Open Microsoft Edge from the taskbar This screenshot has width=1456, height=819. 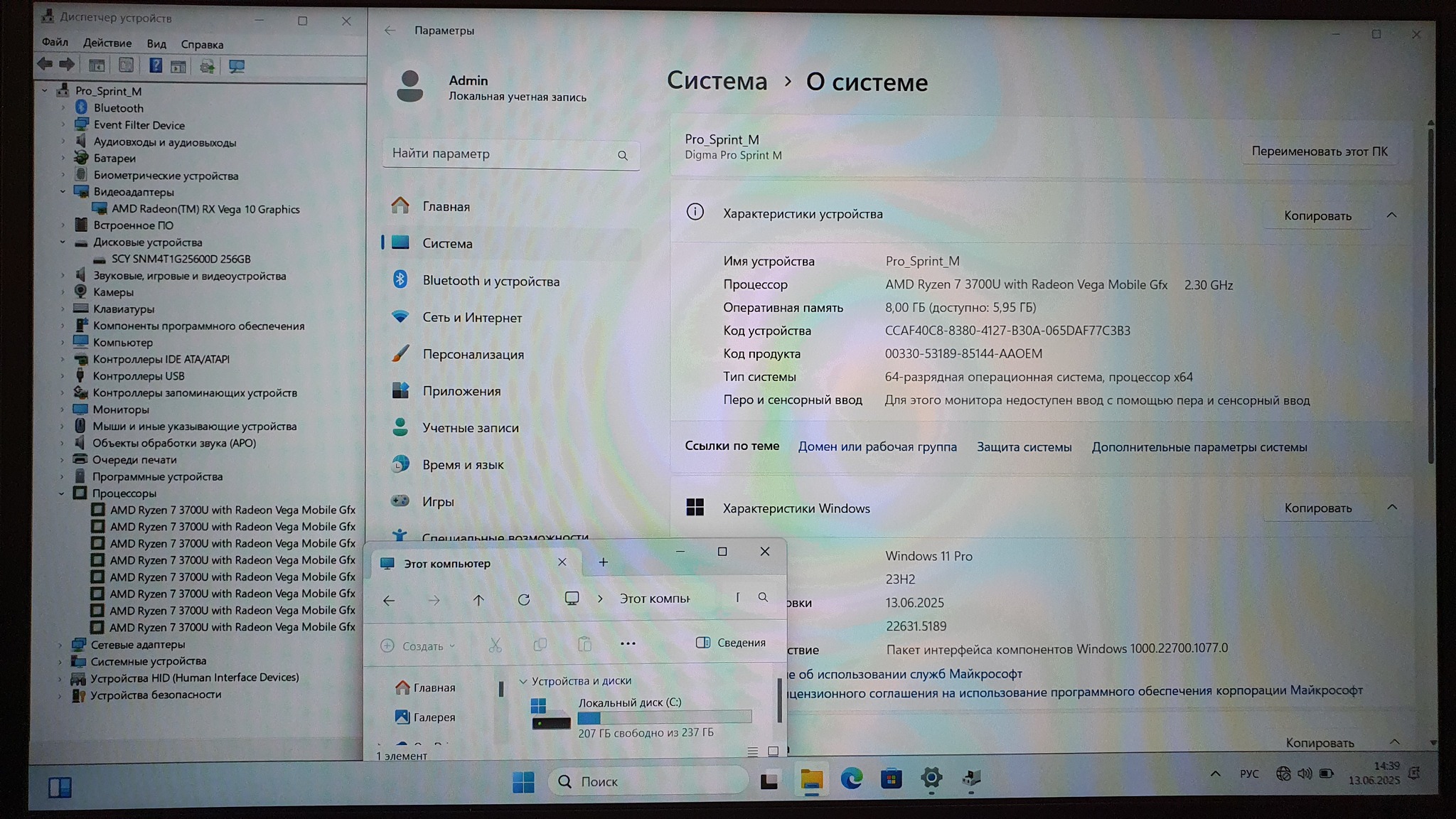(851, 779)
